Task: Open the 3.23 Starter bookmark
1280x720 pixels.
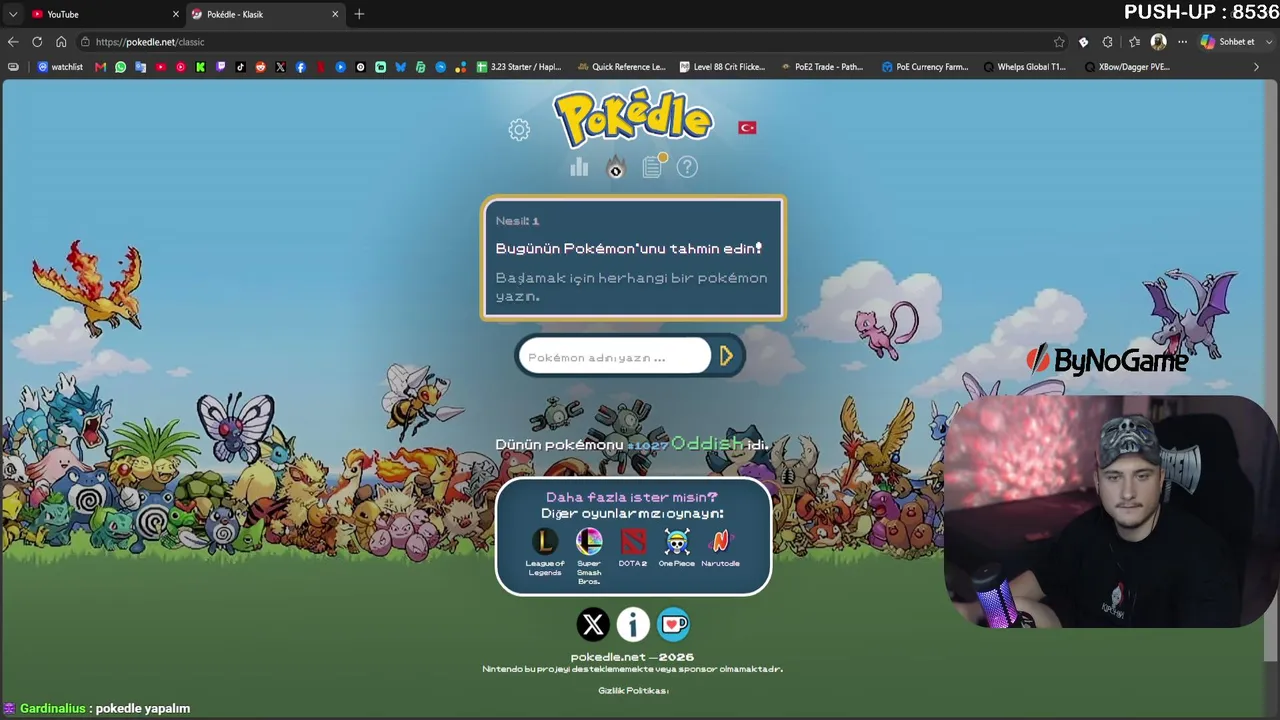Action: [x=519, y=67]
